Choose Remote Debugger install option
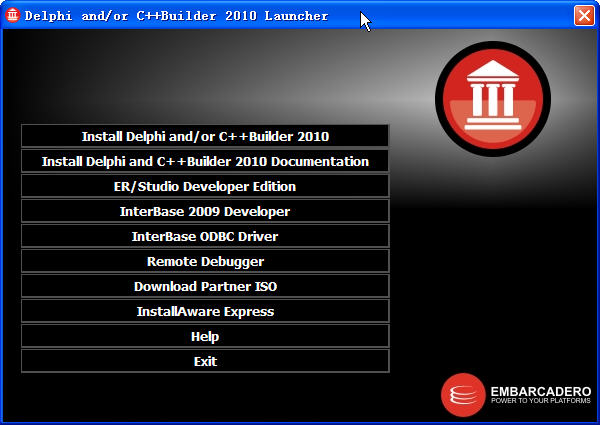Screen dimensions: 600x425 [205, 261]
